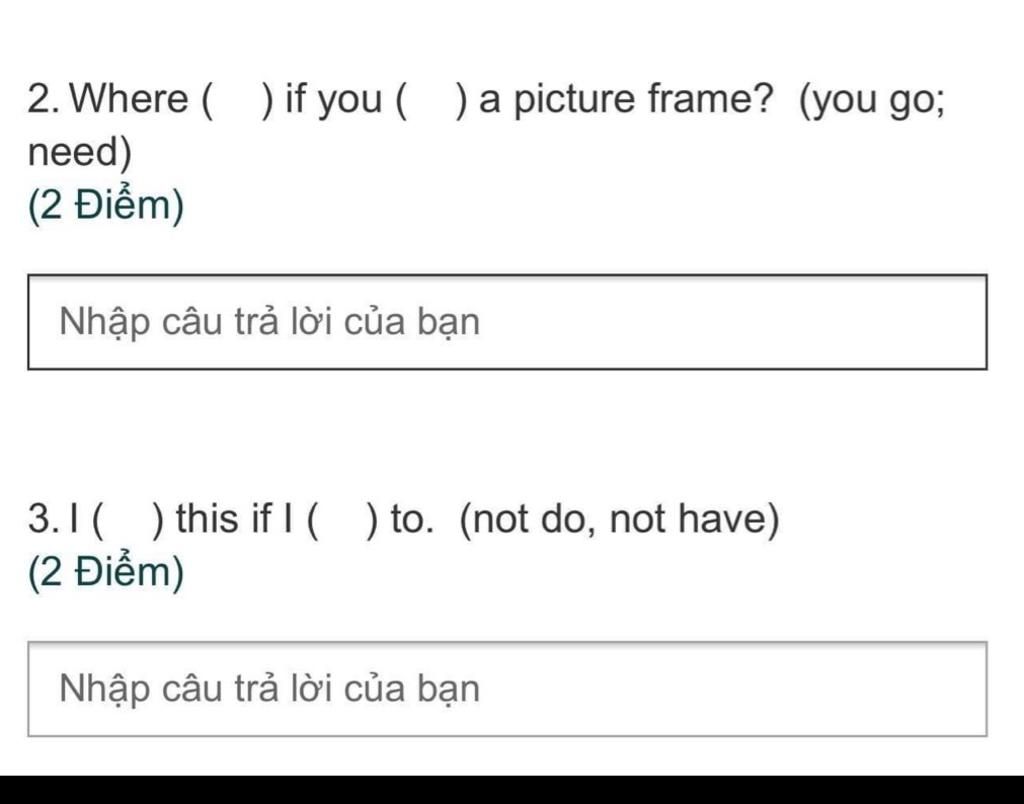Click the blank after 'this if I'
Screen dimensions: 1024x804
click(342, 520)
